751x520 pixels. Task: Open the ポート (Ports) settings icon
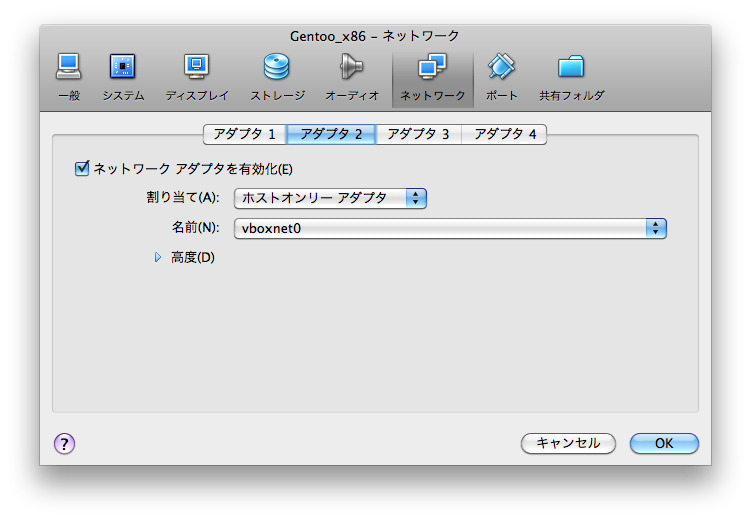click(501, 78)
